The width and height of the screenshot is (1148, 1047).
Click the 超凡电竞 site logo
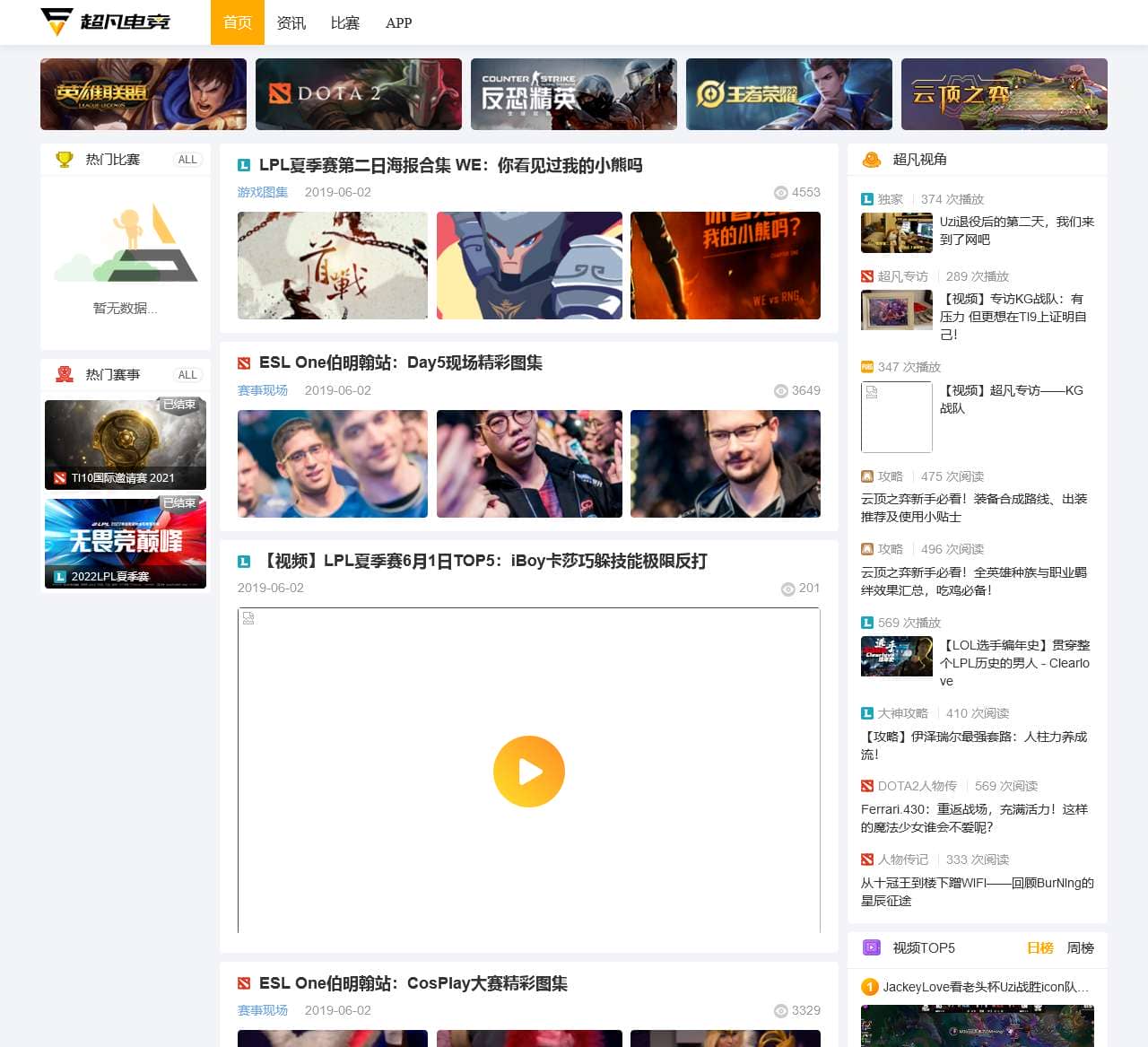tap(106, 22)
